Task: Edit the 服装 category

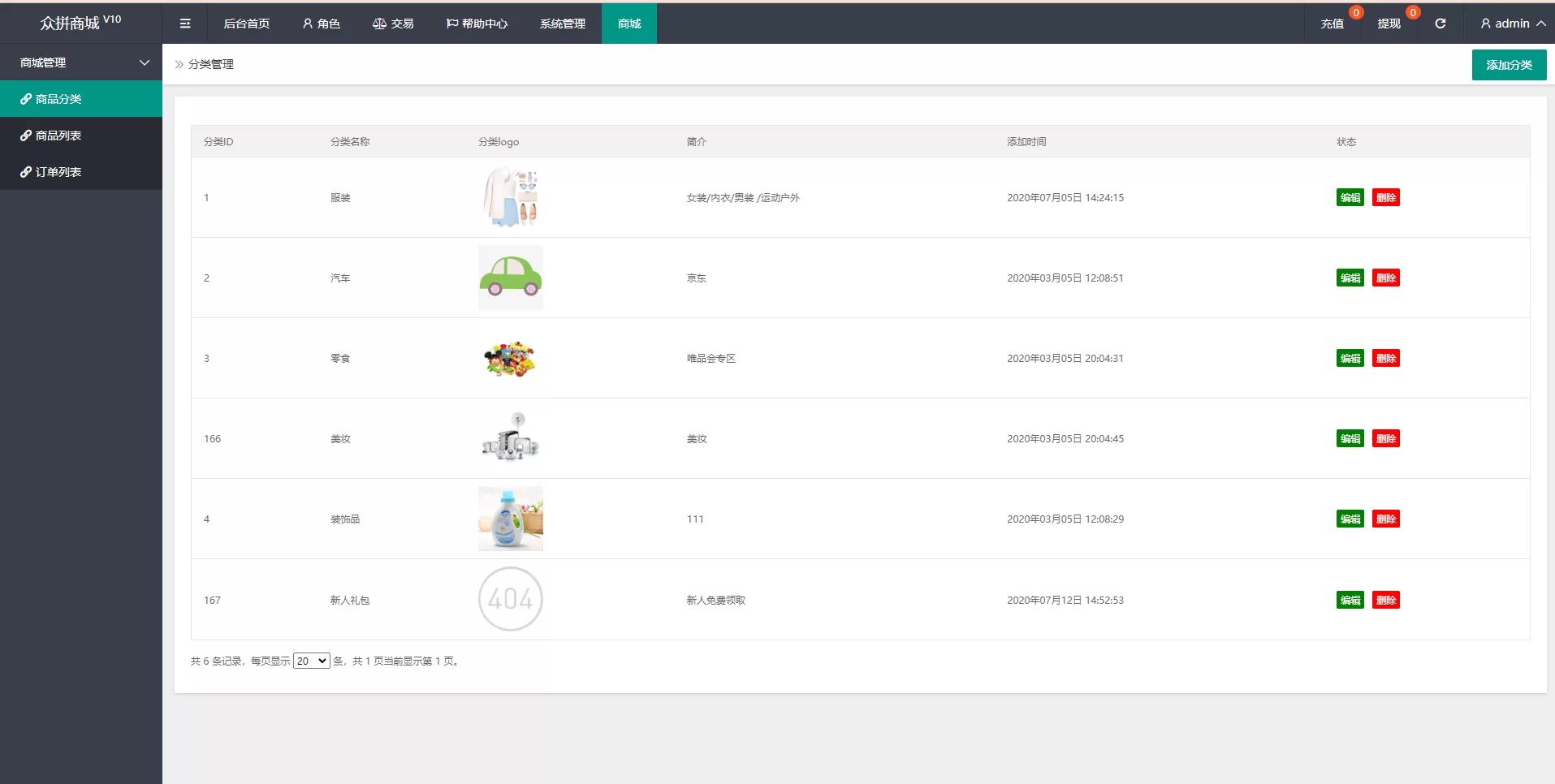Action: [1350, 197]
